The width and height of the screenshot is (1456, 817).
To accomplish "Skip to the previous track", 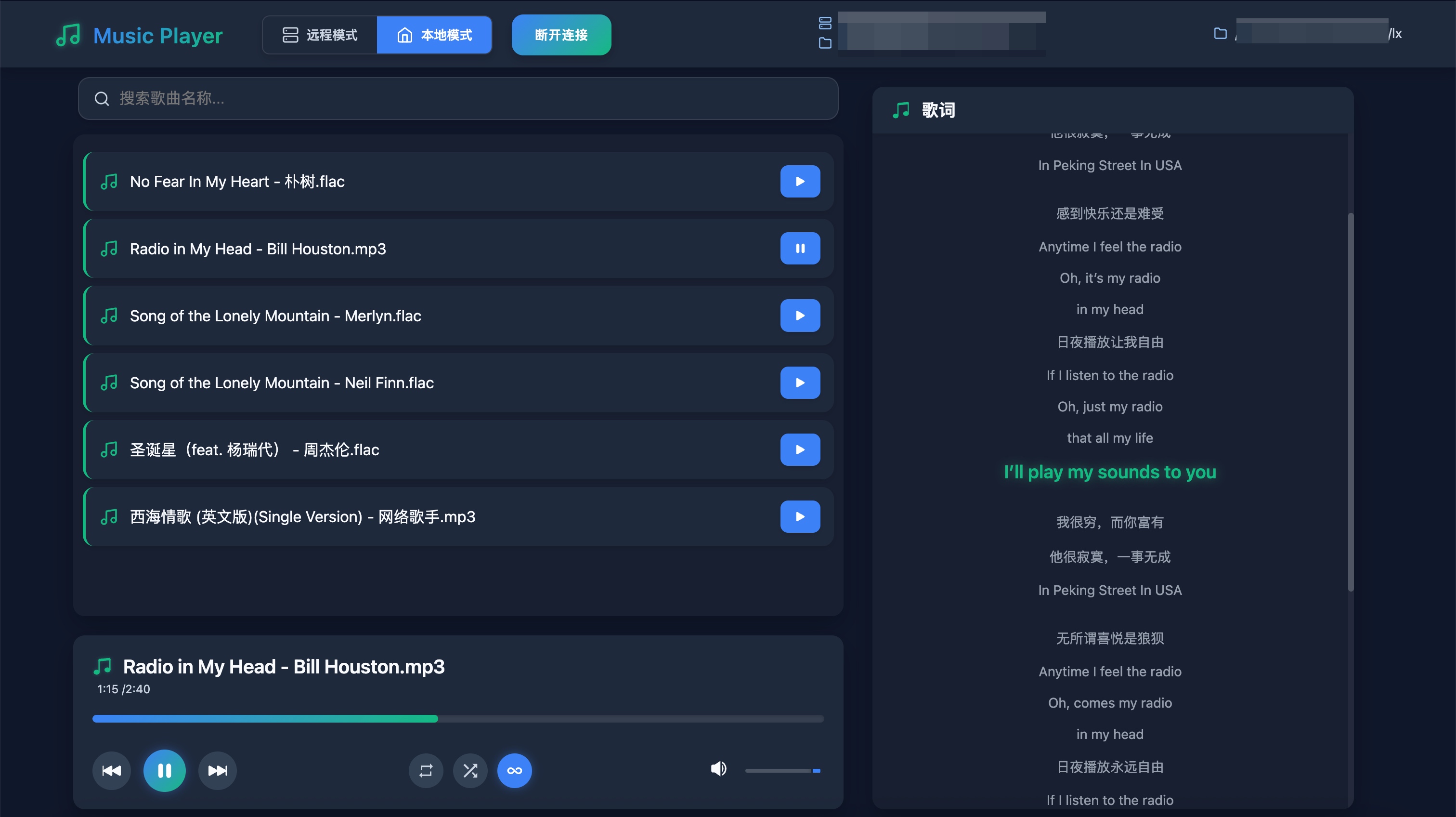I will (111, 771).
